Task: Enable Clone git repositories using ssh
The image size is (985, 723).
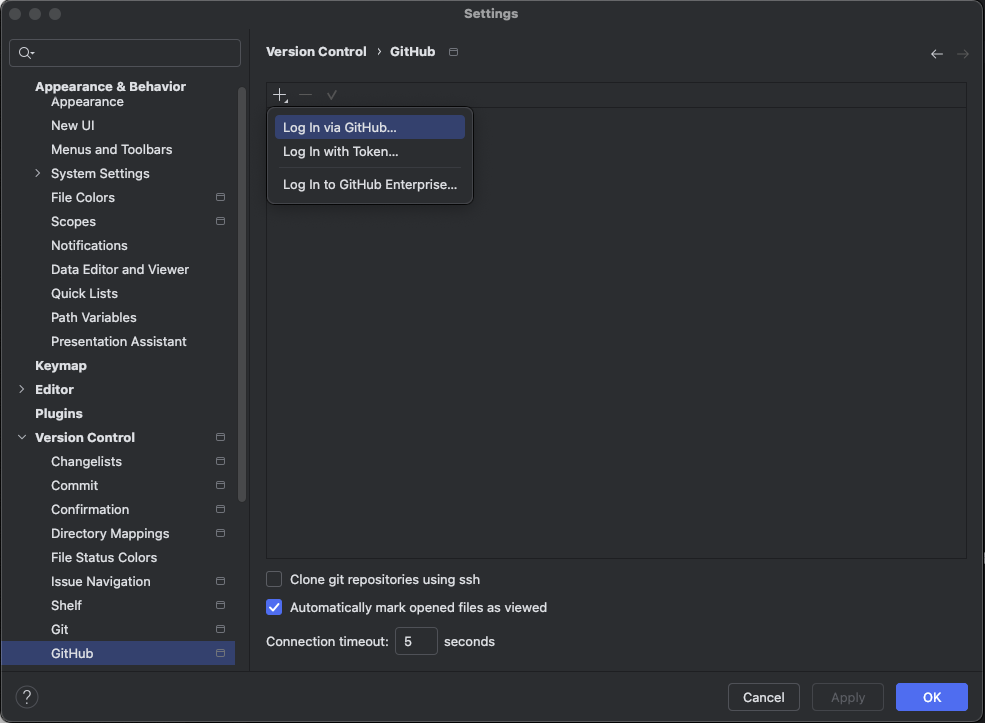Action: tap(274, 579)
